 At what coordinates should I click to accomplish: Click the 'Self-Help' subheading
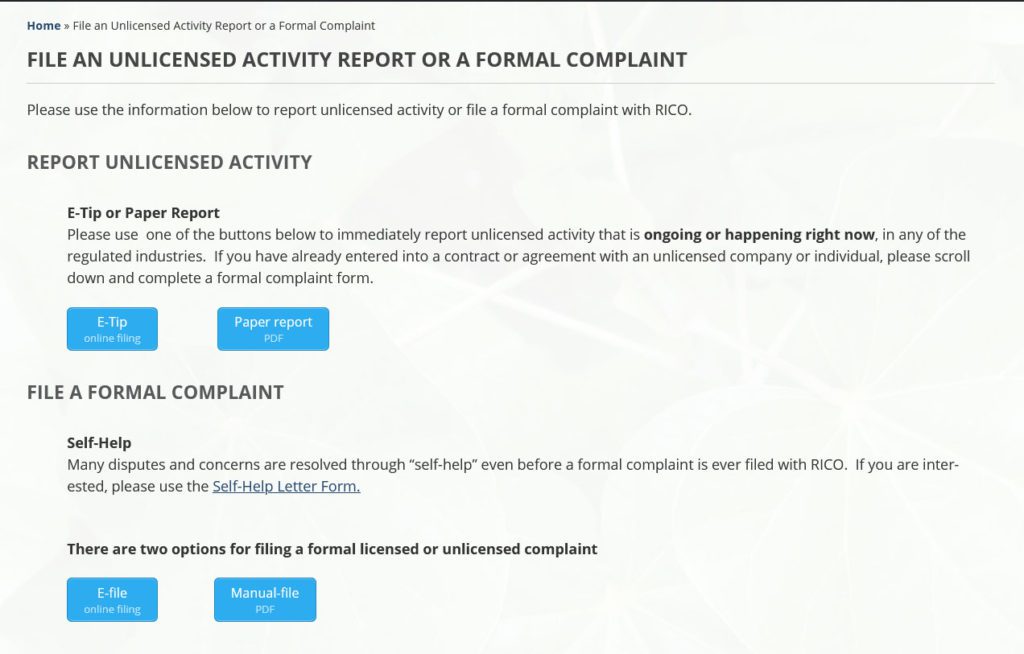(x=99, y=443)
